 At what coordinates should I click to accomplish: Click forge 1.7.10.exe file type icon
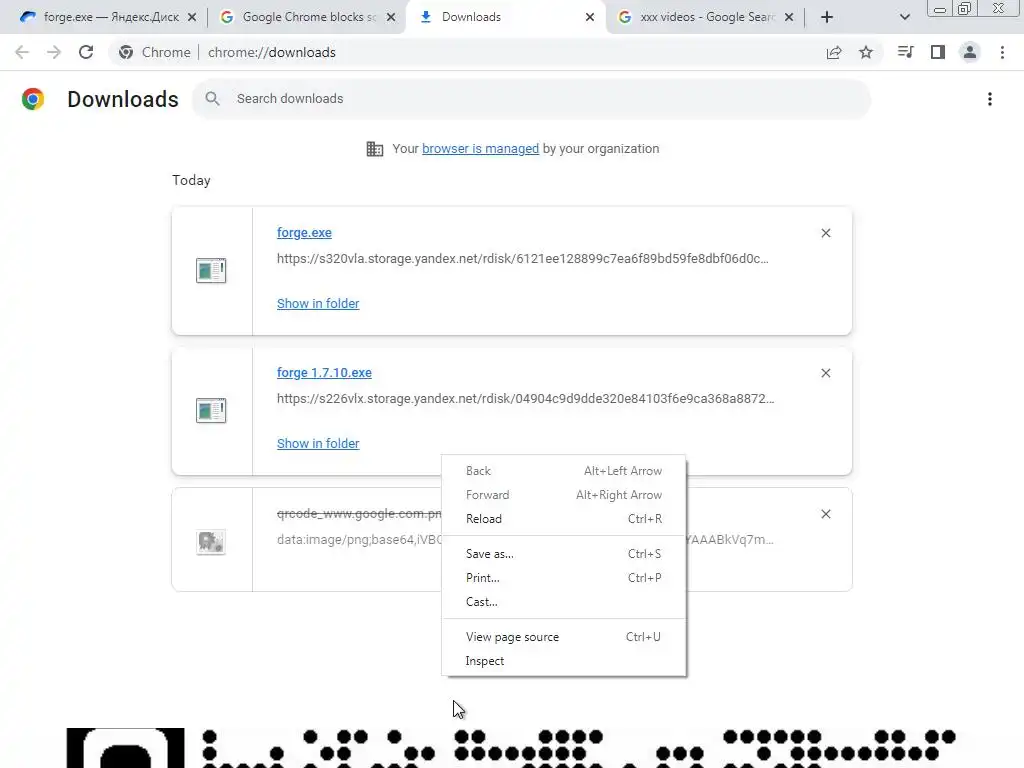(x=211, y=410)
